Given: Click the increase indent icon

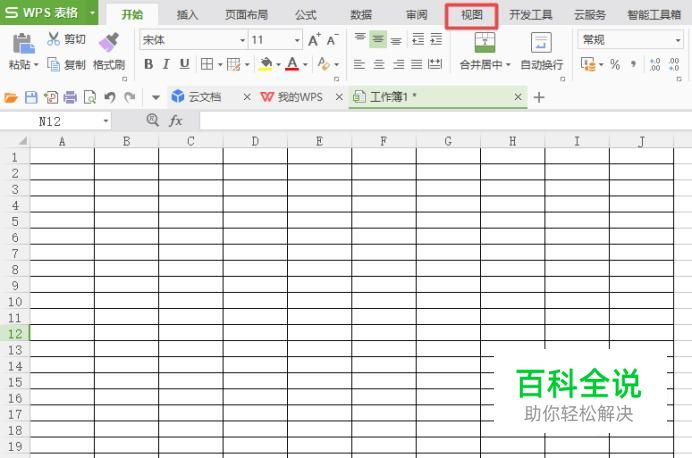Looking at the screenshot, I should tap(436, 39).
